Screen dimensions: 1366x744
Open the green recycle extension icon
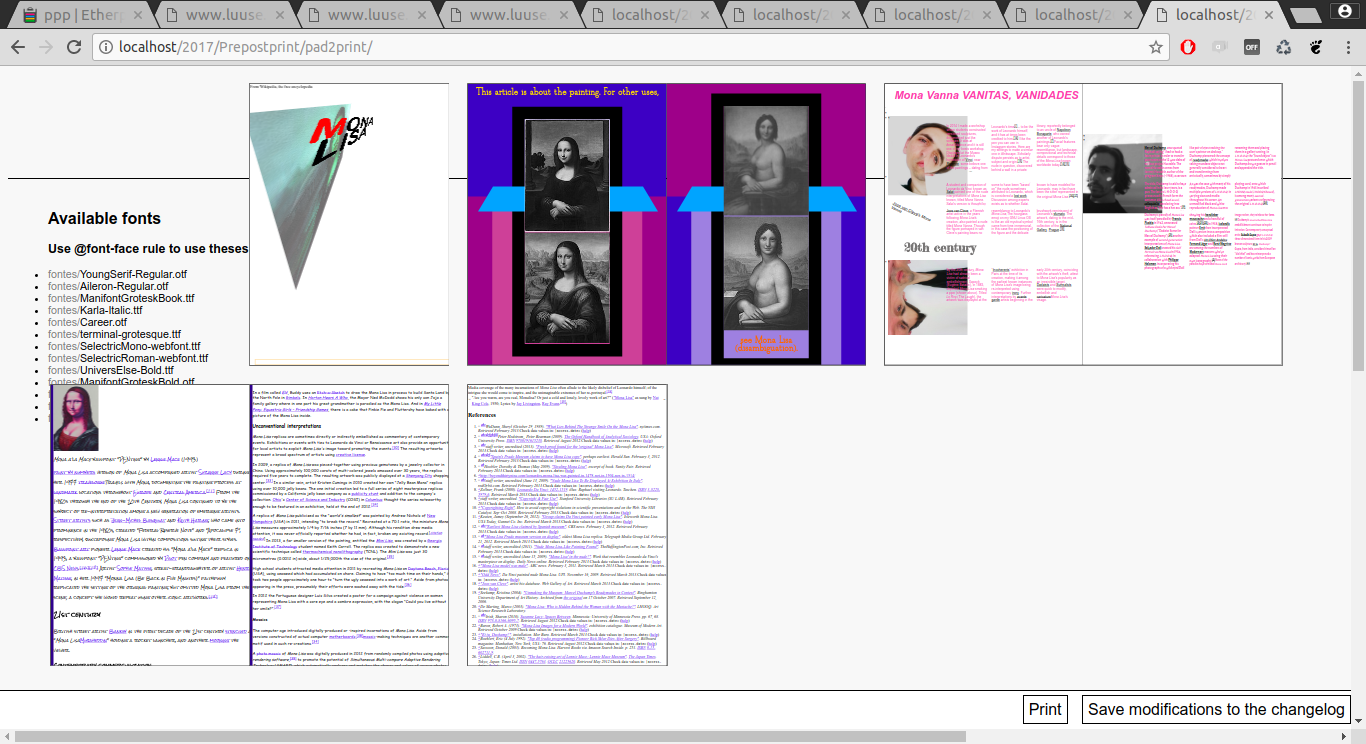[1284, 47]
